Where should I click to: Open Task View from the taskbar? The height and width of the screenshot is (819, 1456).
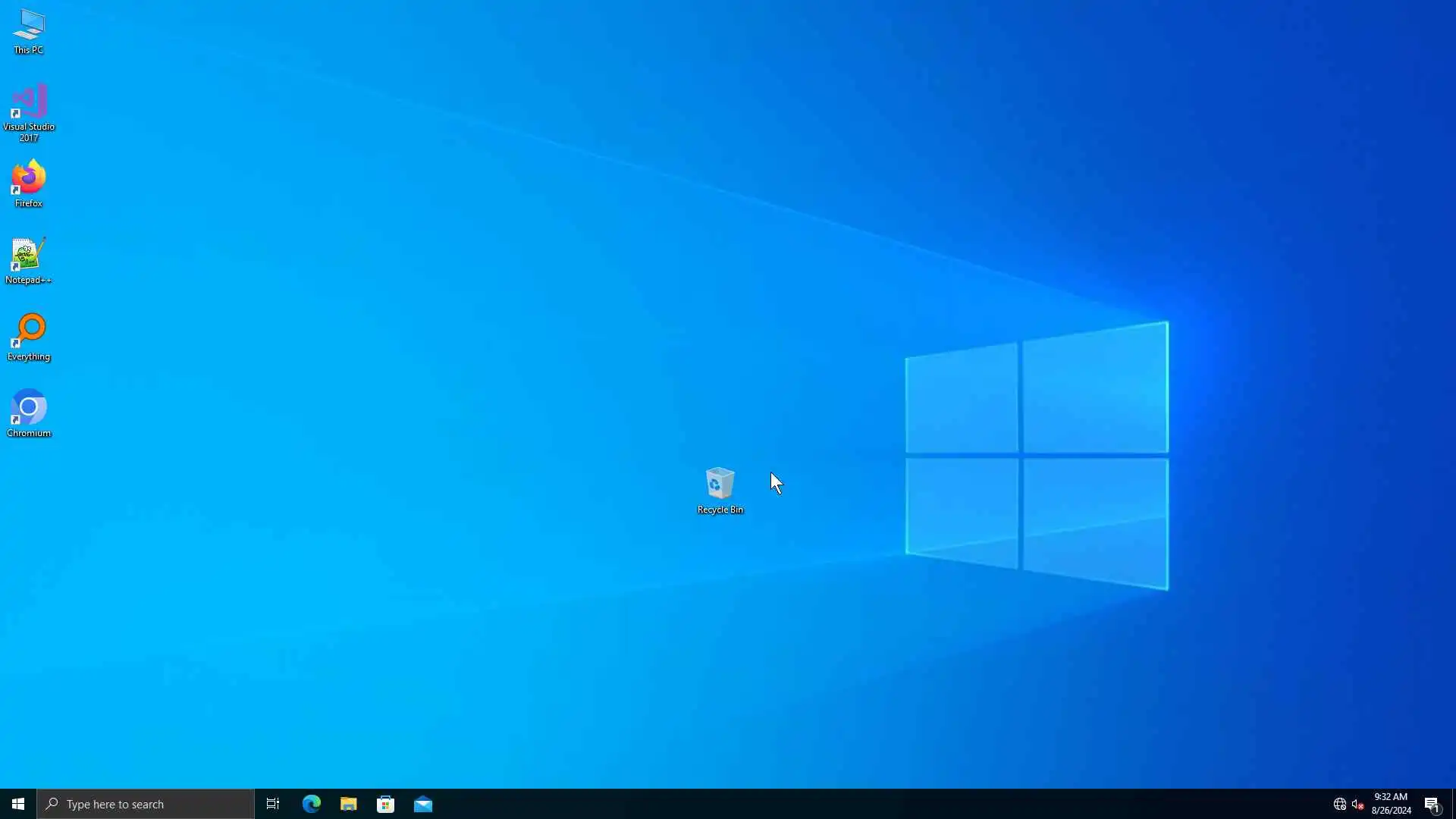(273, 804)
